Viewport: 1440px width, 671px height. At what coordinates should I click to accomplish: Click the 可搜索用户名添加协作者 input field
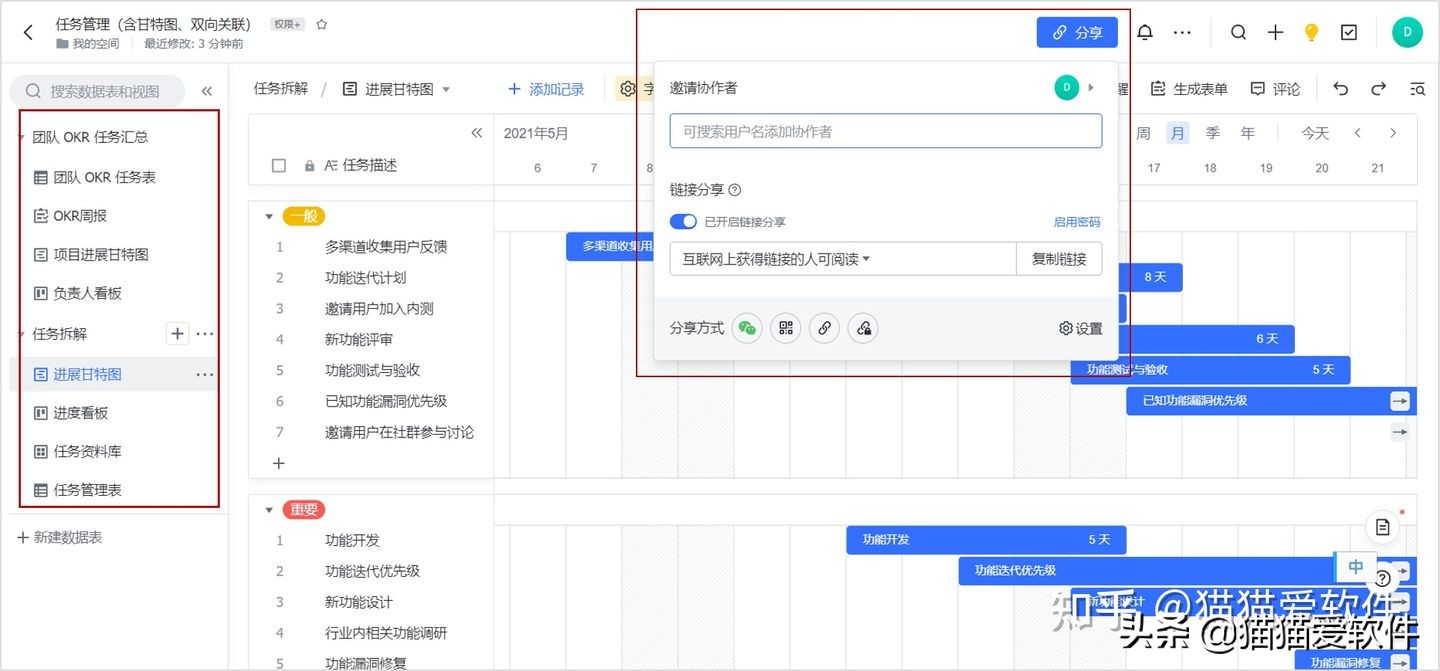pyautogui.click(x=884, y=131)
